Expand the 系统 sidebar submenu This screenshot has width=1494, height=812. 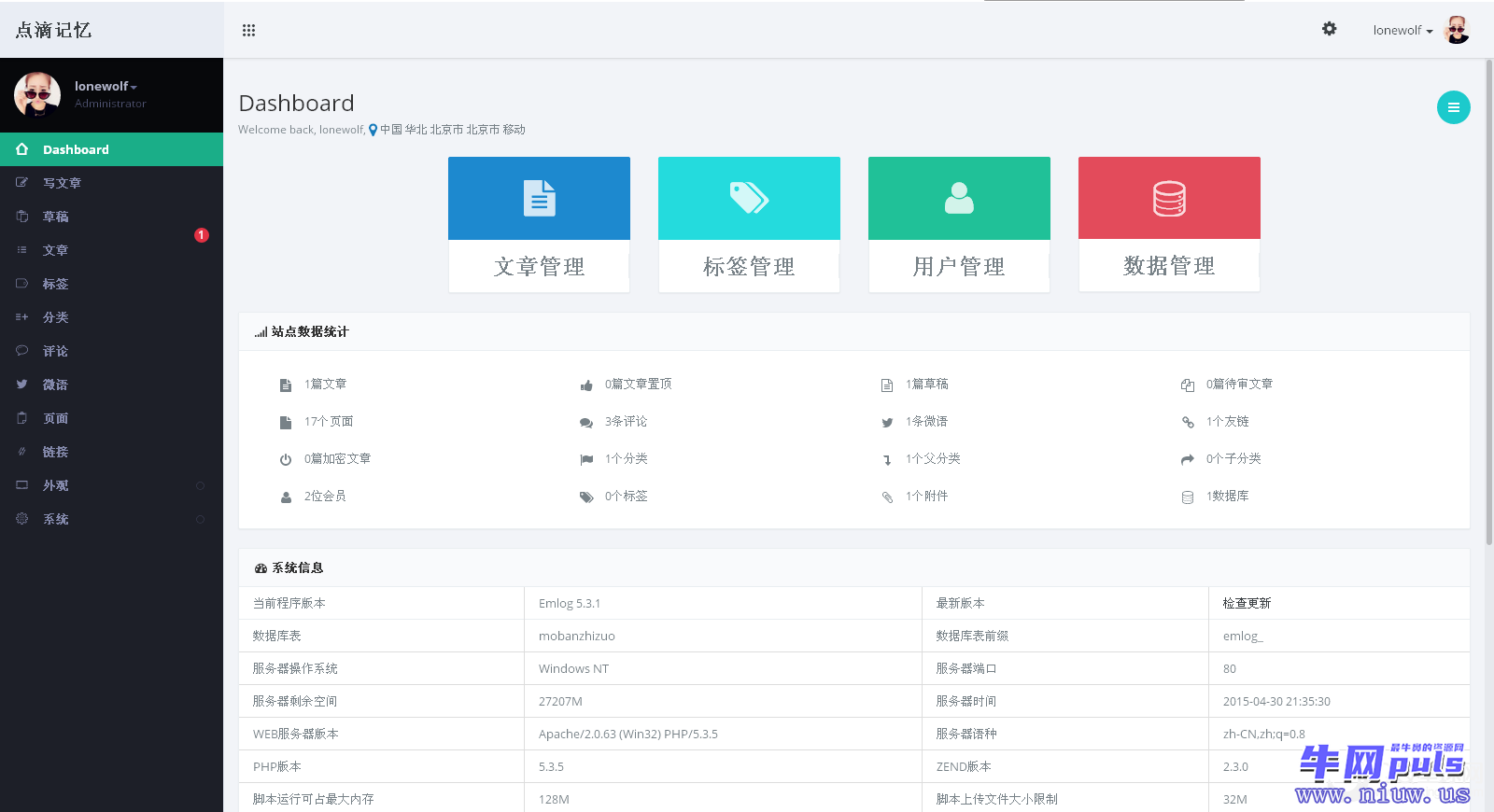[x=111, y=519]
